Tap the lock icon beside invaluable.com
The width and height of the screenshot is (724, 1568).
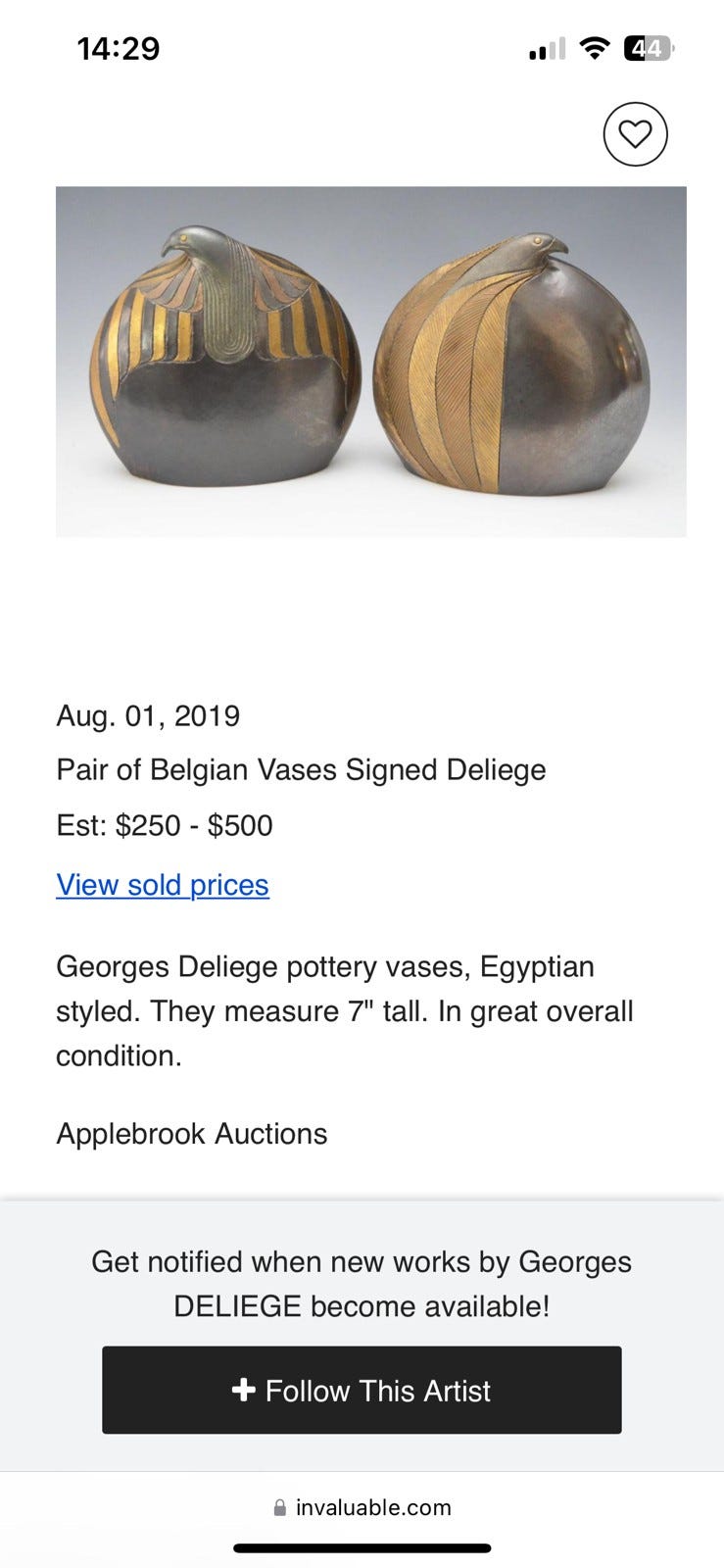(x=280, y=1507)
